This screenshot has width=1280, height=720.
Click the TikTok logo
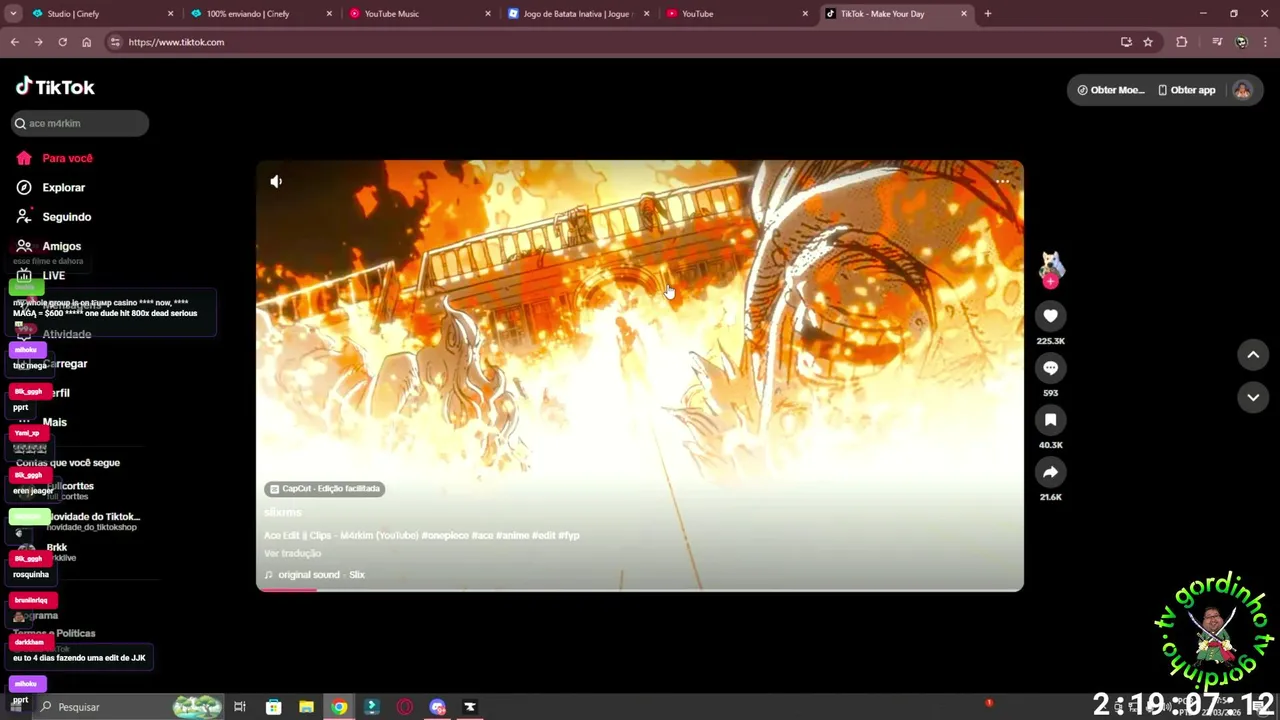(55, 87)
